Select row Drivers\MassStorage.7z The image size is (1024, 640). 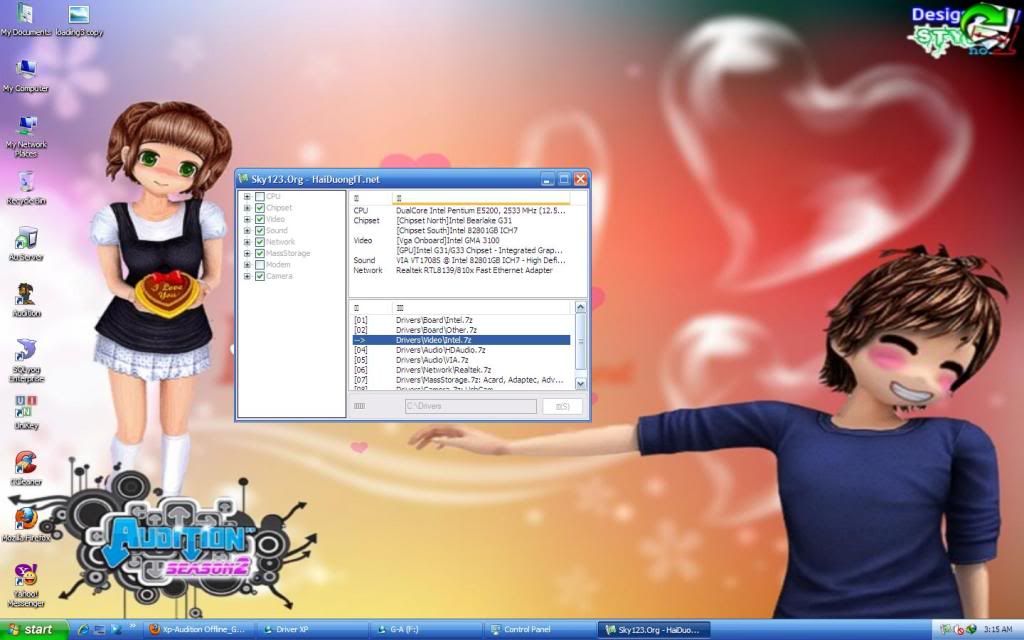click(x=461, y=379)
